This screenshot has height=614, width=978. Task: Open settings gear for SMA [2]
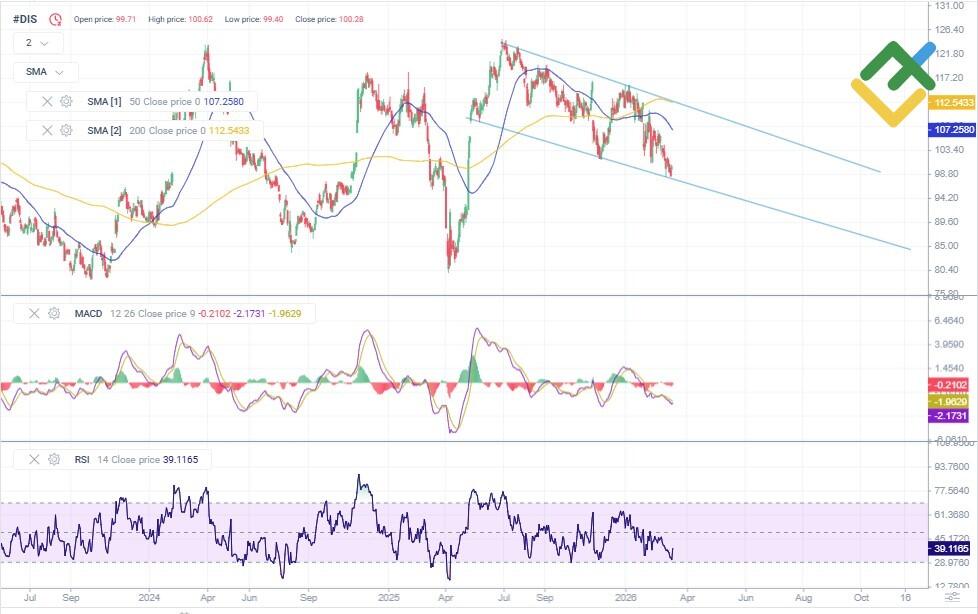66,130
